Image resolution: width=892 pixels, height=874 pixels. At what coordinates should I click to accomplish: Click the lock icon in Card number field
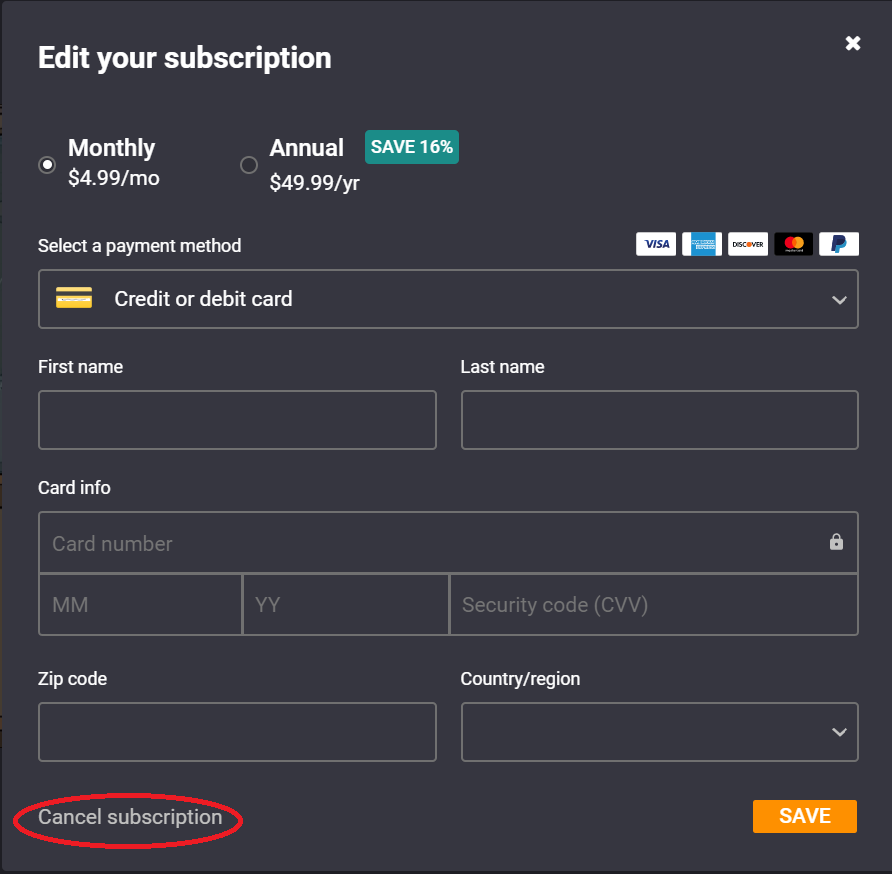coord(836,542)
